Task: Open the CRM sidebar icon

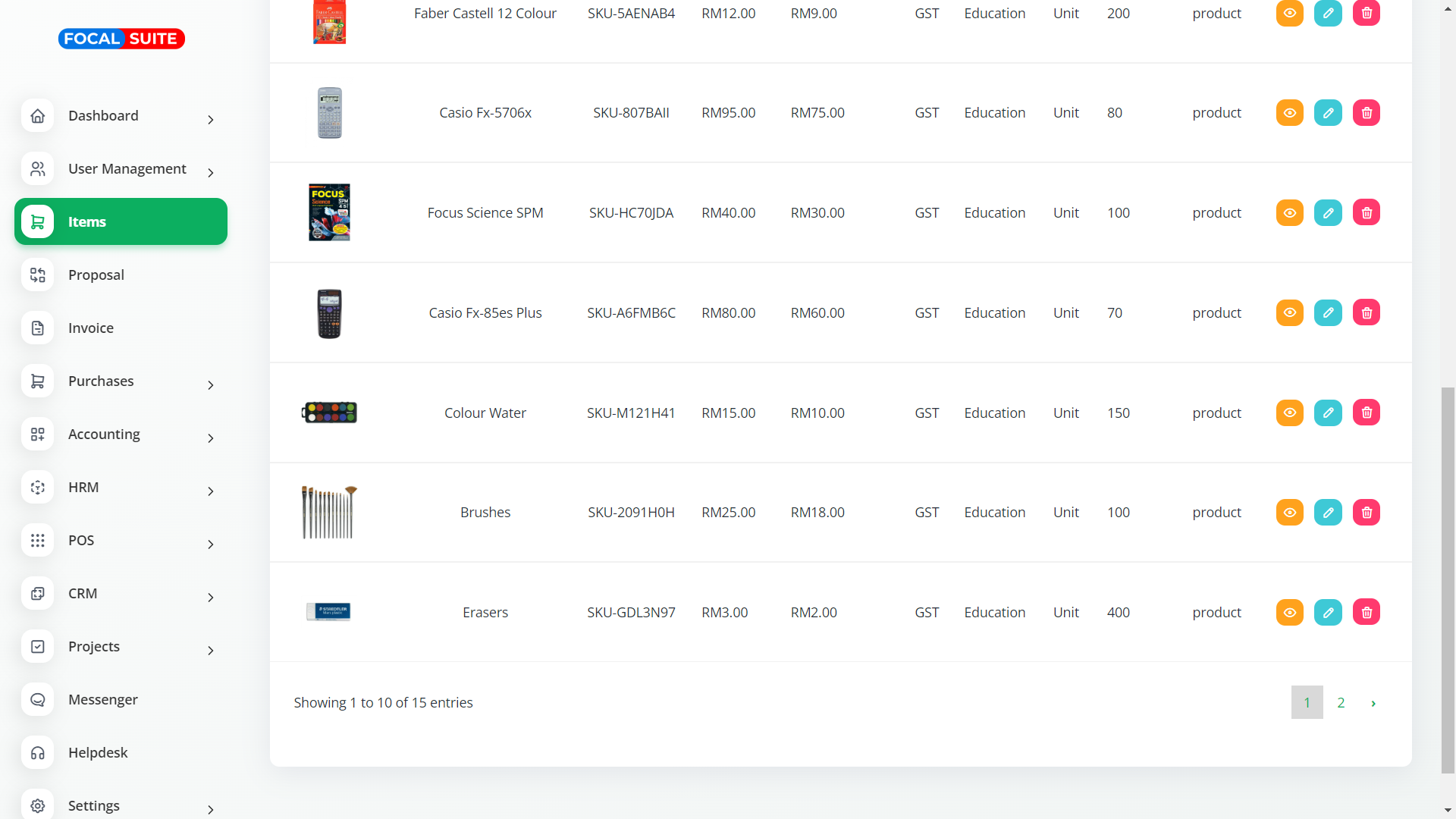Action: (x=38, y=594)
